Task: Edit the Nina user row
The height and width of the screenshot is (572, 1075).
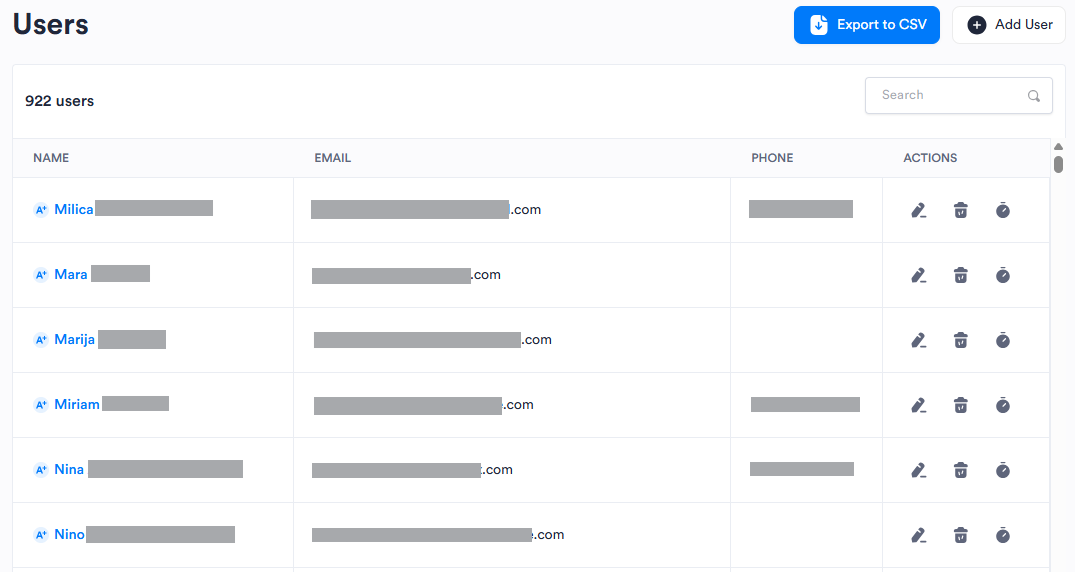Action: tap(919, 470)
